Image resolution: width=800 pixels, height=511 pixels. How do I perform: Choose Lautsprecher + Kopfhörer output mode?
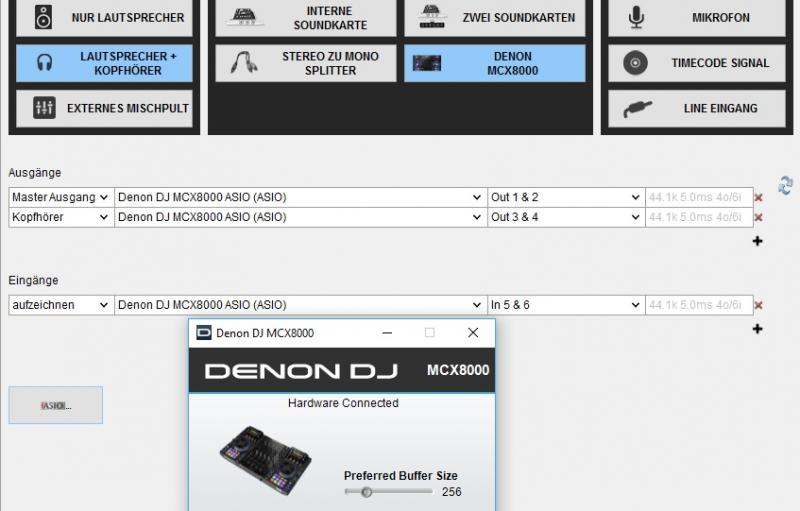[x=104, y=63]
